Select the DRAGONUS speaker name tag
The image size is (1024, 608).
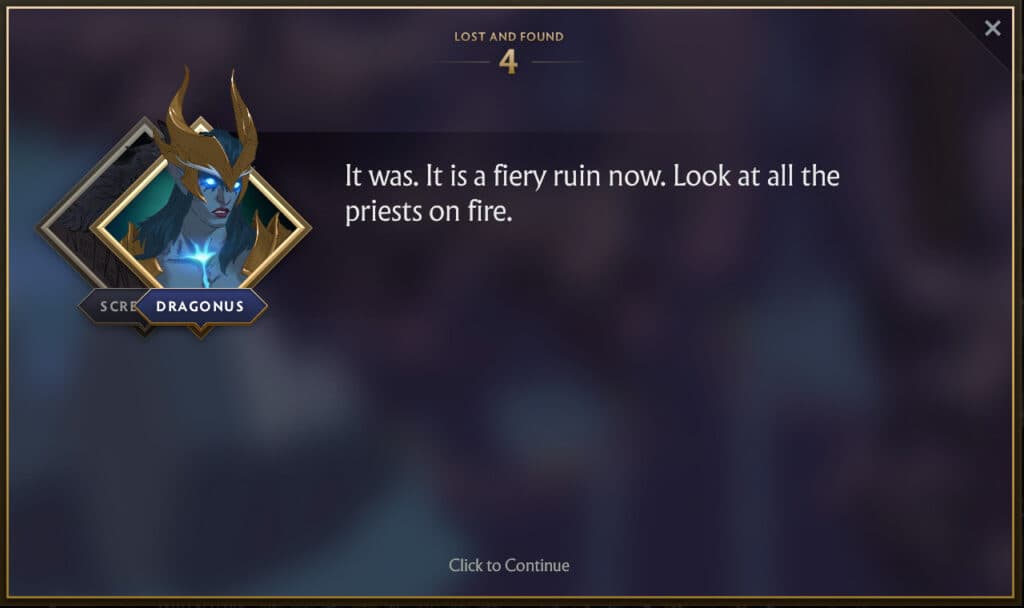click(200, 306)
